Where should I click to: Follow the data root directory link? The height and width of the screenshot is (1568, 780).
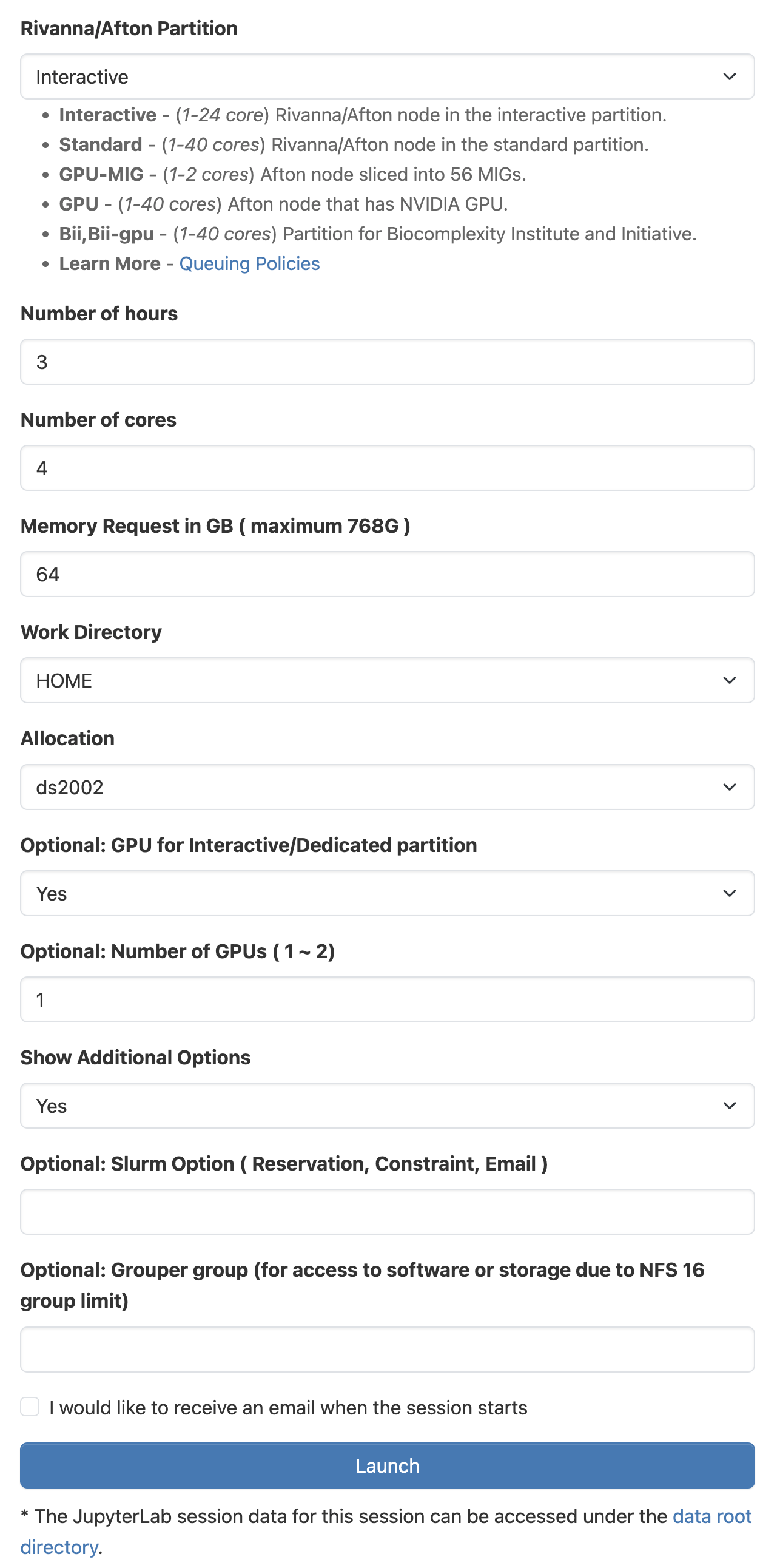tap(712, 1516)
